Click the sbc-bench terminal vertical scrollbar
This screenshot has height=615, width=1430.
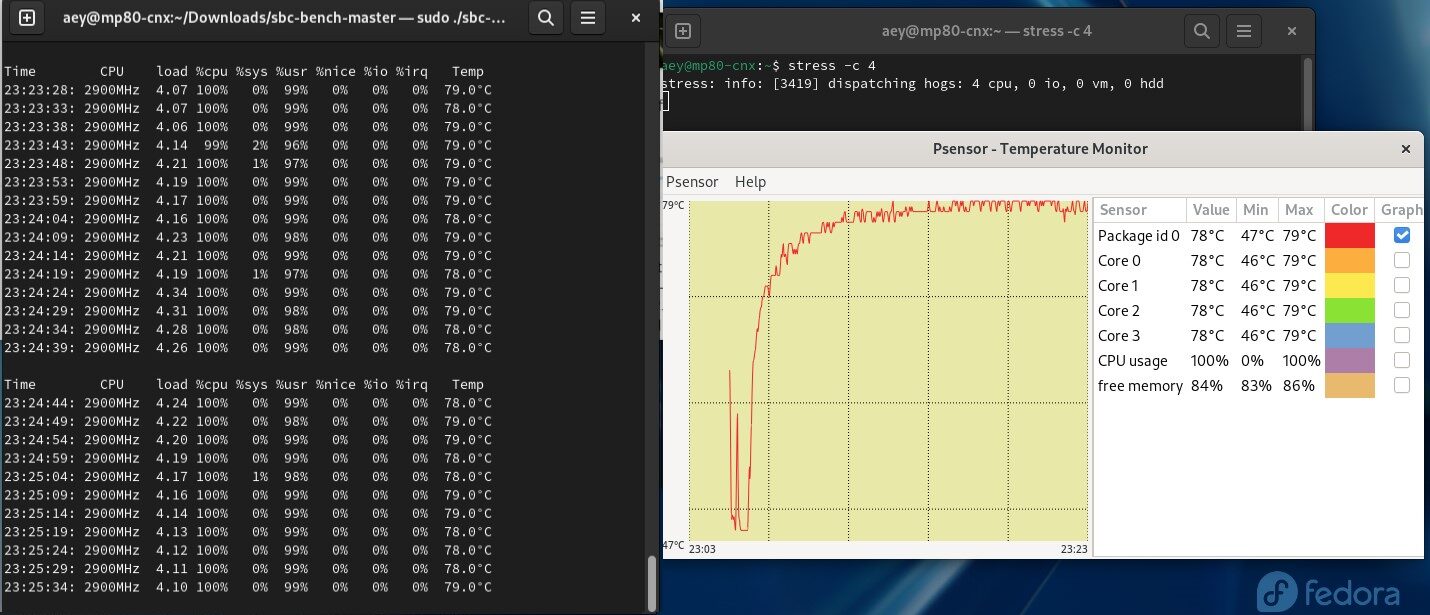coord(653,583)
